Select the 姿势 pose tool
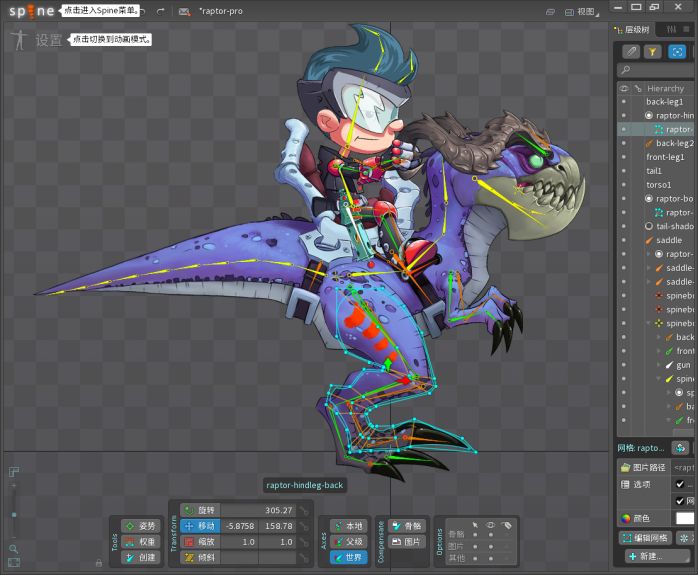 tap(140, 526)
